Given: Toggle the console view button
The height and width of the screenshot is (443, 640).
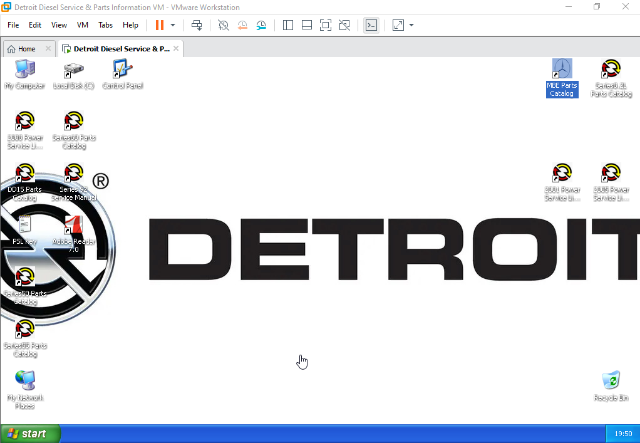Looking at the screenshot, I should (x=371, y=25).
